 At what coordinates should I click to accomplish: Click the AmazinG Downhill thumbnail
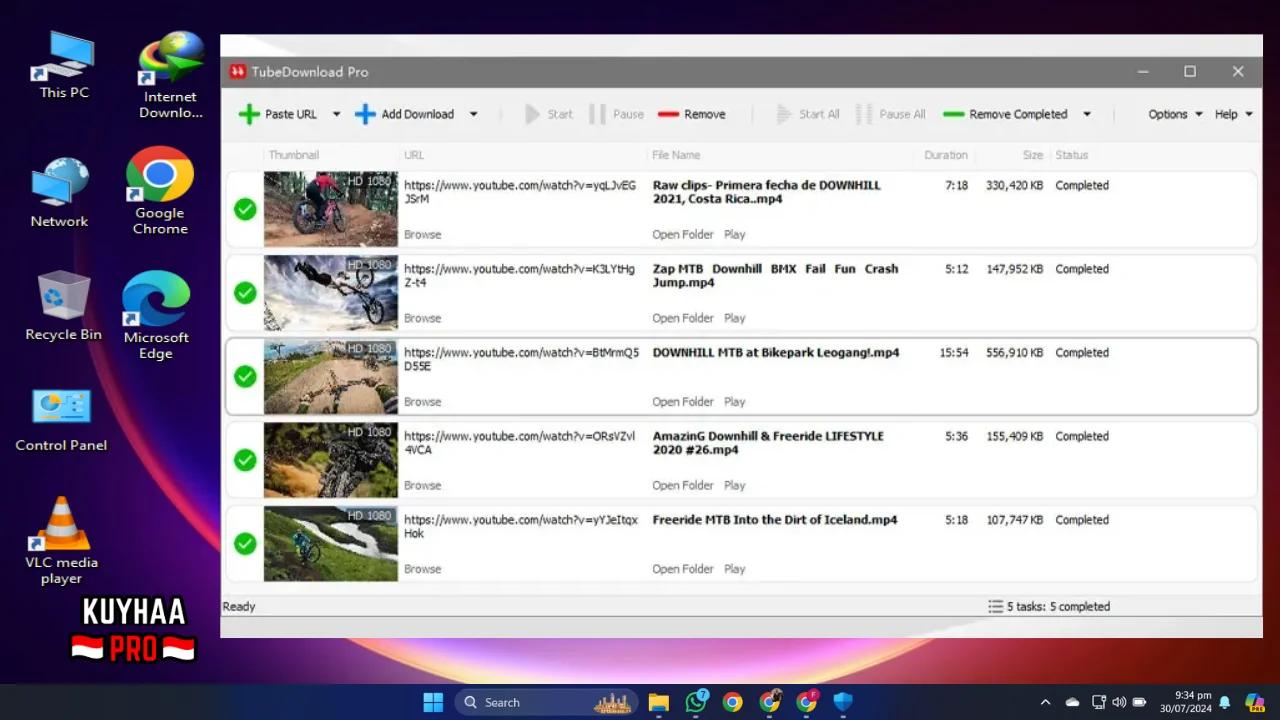(331, 460)
